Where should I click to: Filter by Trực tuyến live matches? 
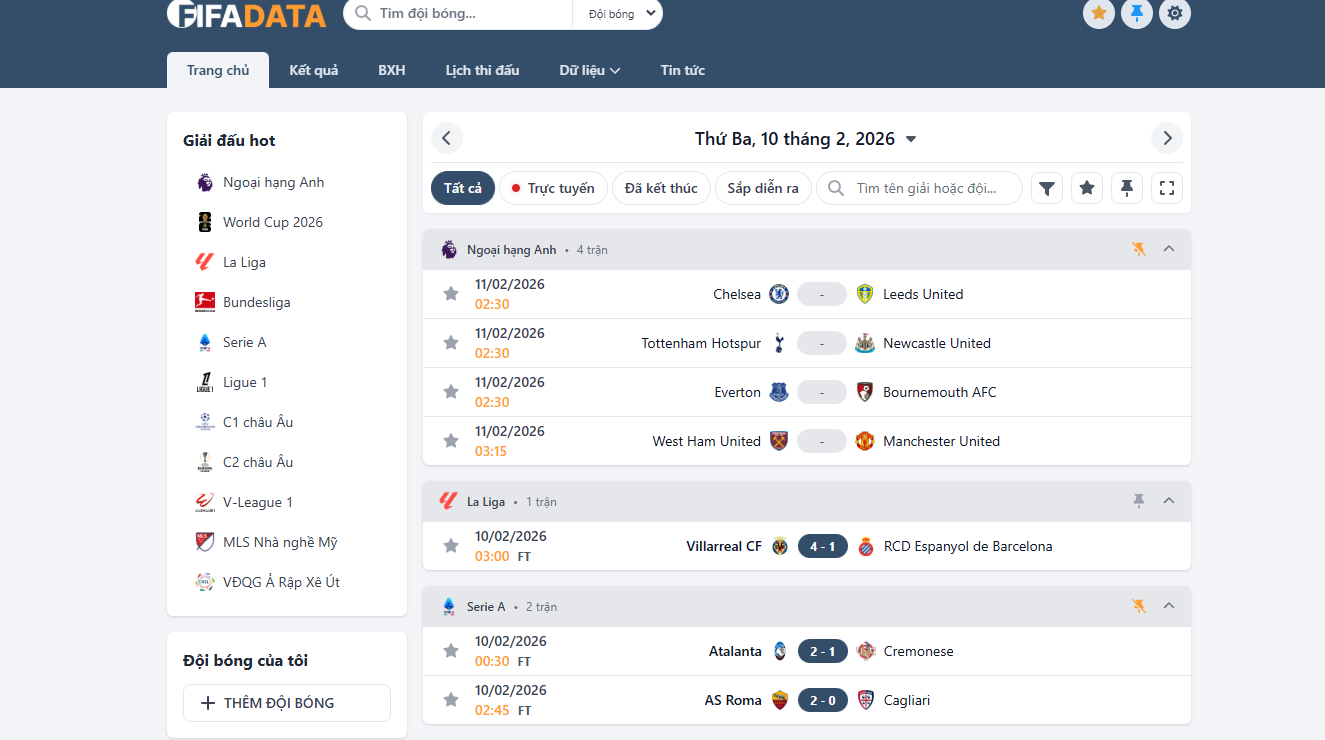[x=553, y=188]
